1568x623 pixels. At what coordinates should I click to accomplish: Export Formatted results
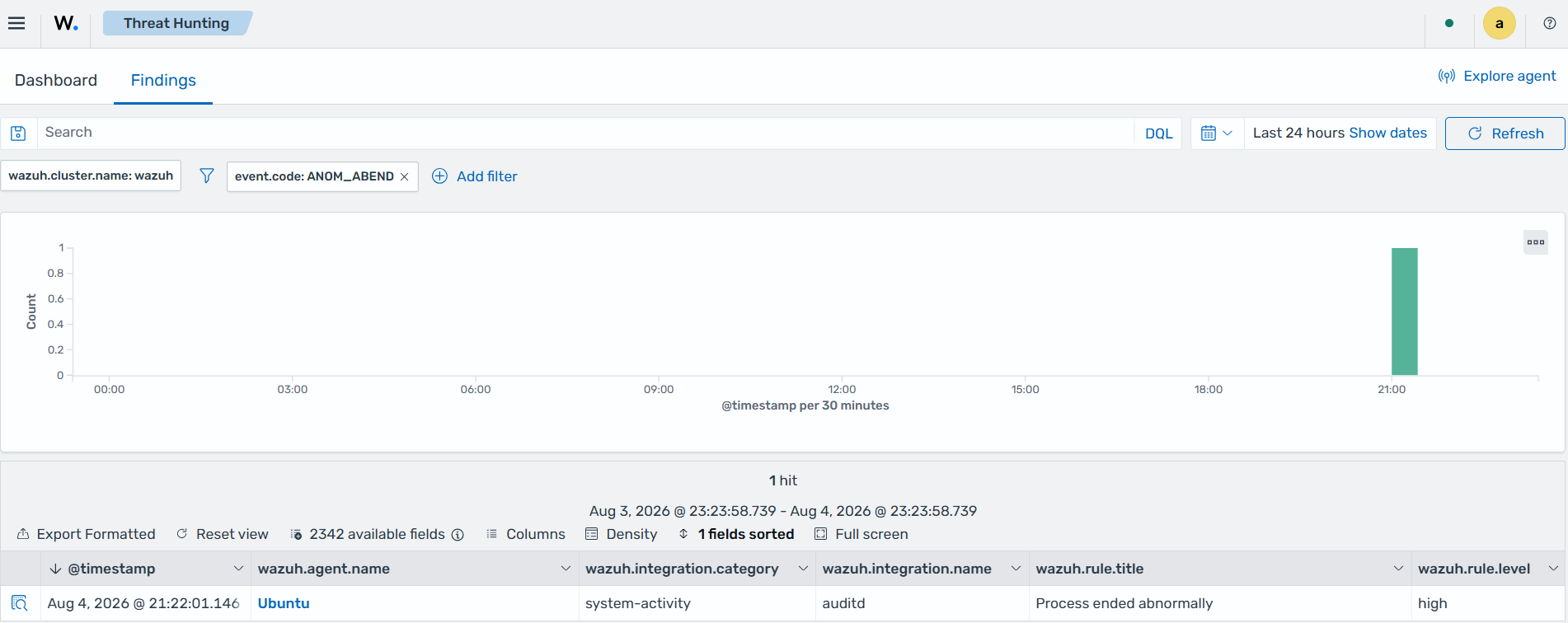[86, 534]
